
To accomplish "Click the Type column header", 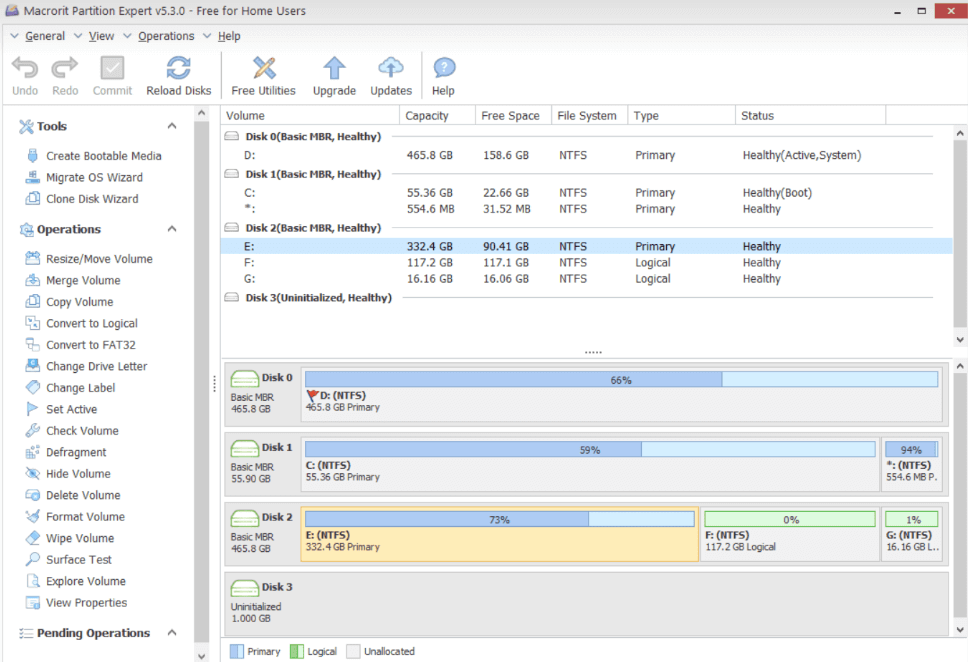I will click(x=681, y=115).
